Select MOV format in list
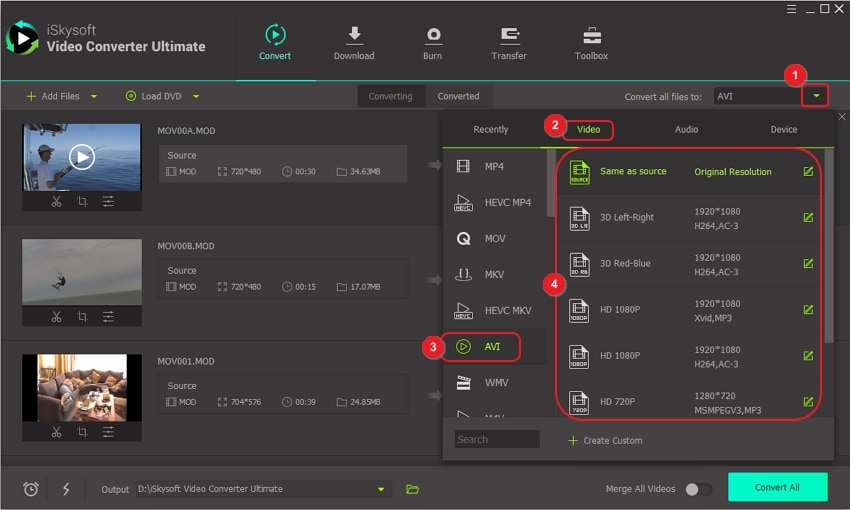Viewport: 850px width, 510px height. [x=494, y=238]
